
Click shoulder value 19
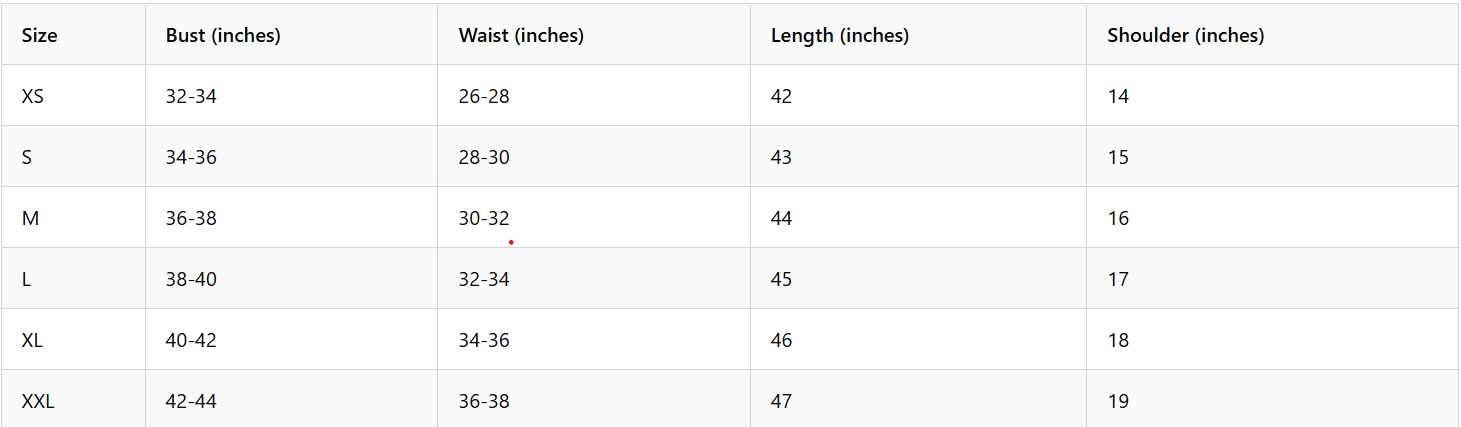point(1118,402)
